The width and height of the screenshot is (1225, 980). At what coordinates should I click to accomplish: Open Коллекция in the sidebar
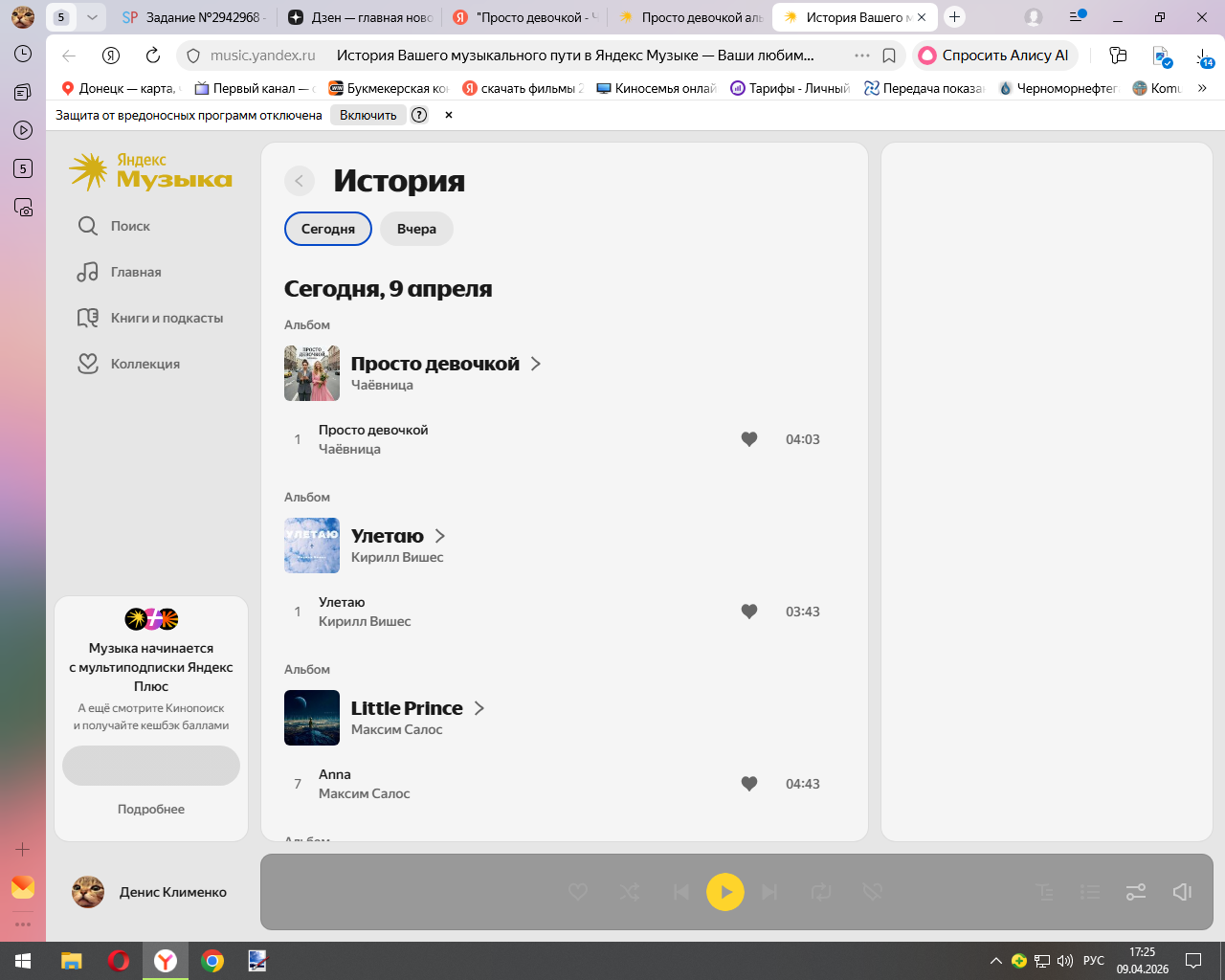click(x=128, y=364)
